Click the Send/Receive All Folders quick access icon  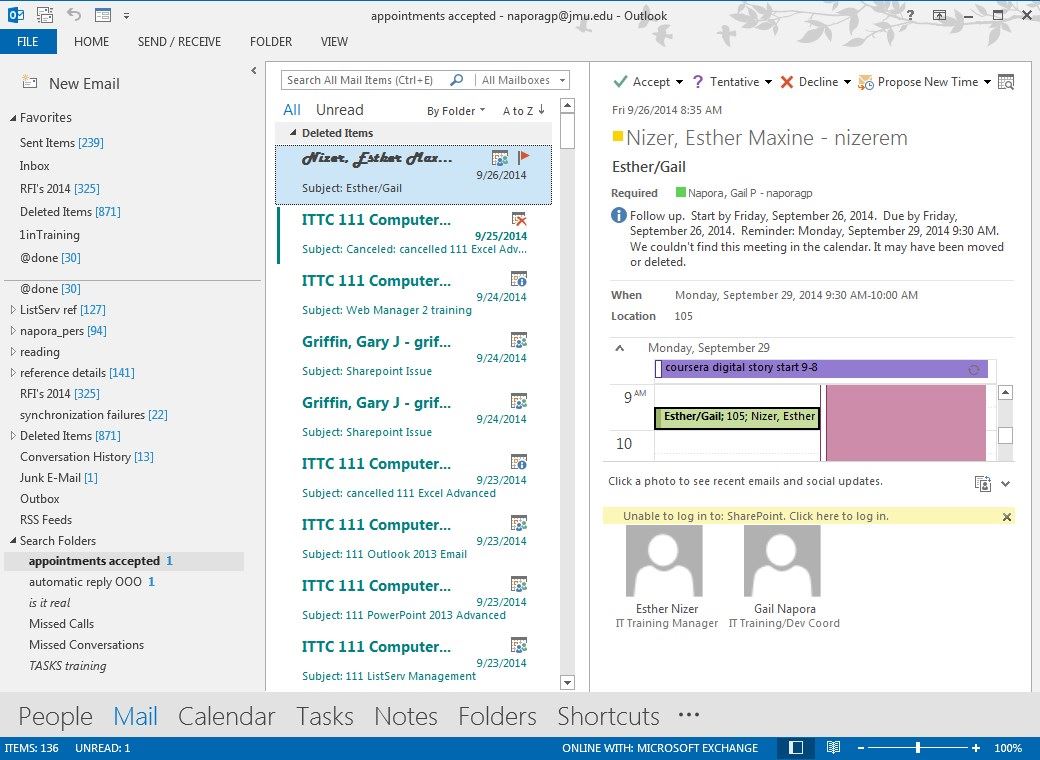click(45, 15)
